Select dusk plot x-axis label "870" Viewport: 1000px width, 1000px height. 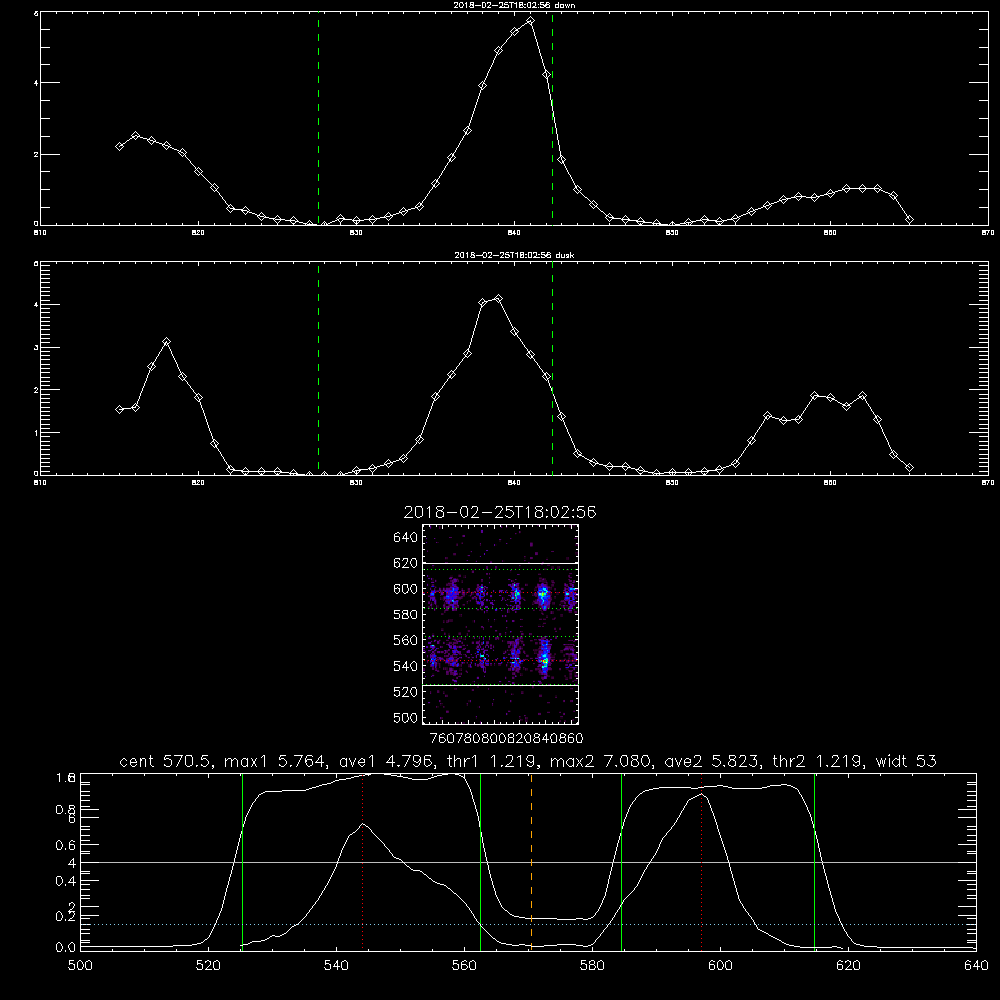[x=988, y=483]
